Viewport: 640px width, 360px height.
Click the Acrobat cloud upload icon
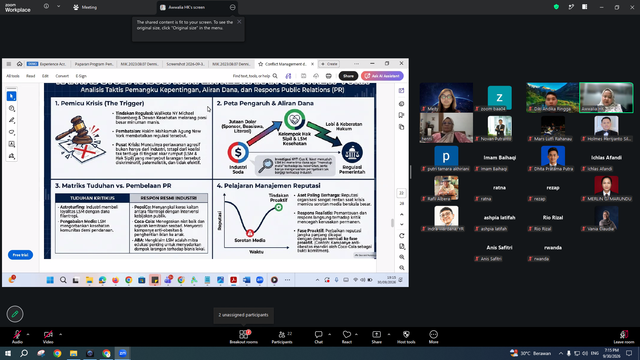coord(316,76)
